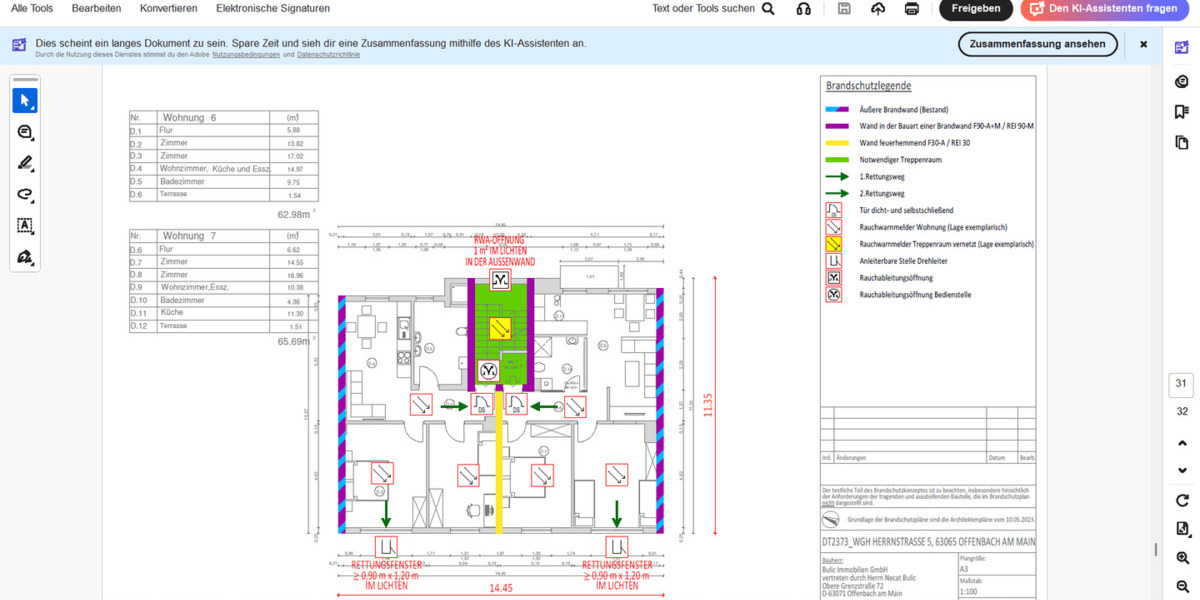
Task: Select the comment tool in left toolbar
Action: 25,132
